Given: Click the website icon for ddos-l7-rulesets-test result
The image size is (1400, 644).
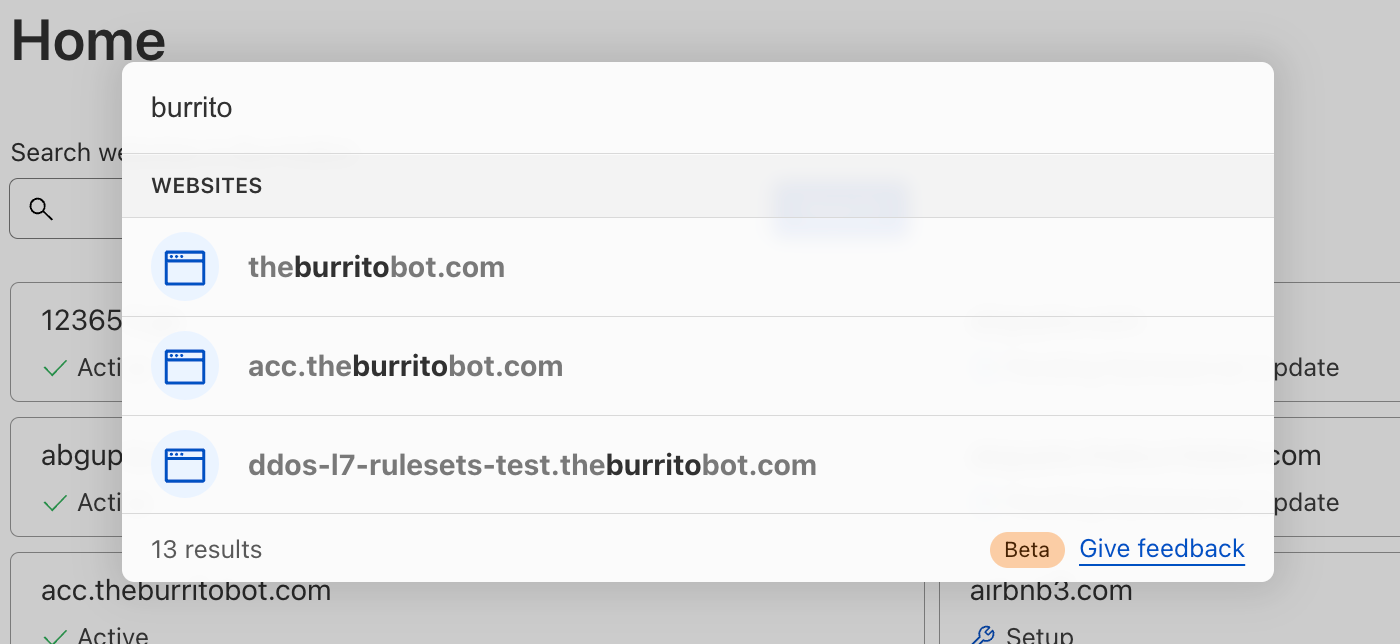Looking at the screenshot, I should coord(185,465).
